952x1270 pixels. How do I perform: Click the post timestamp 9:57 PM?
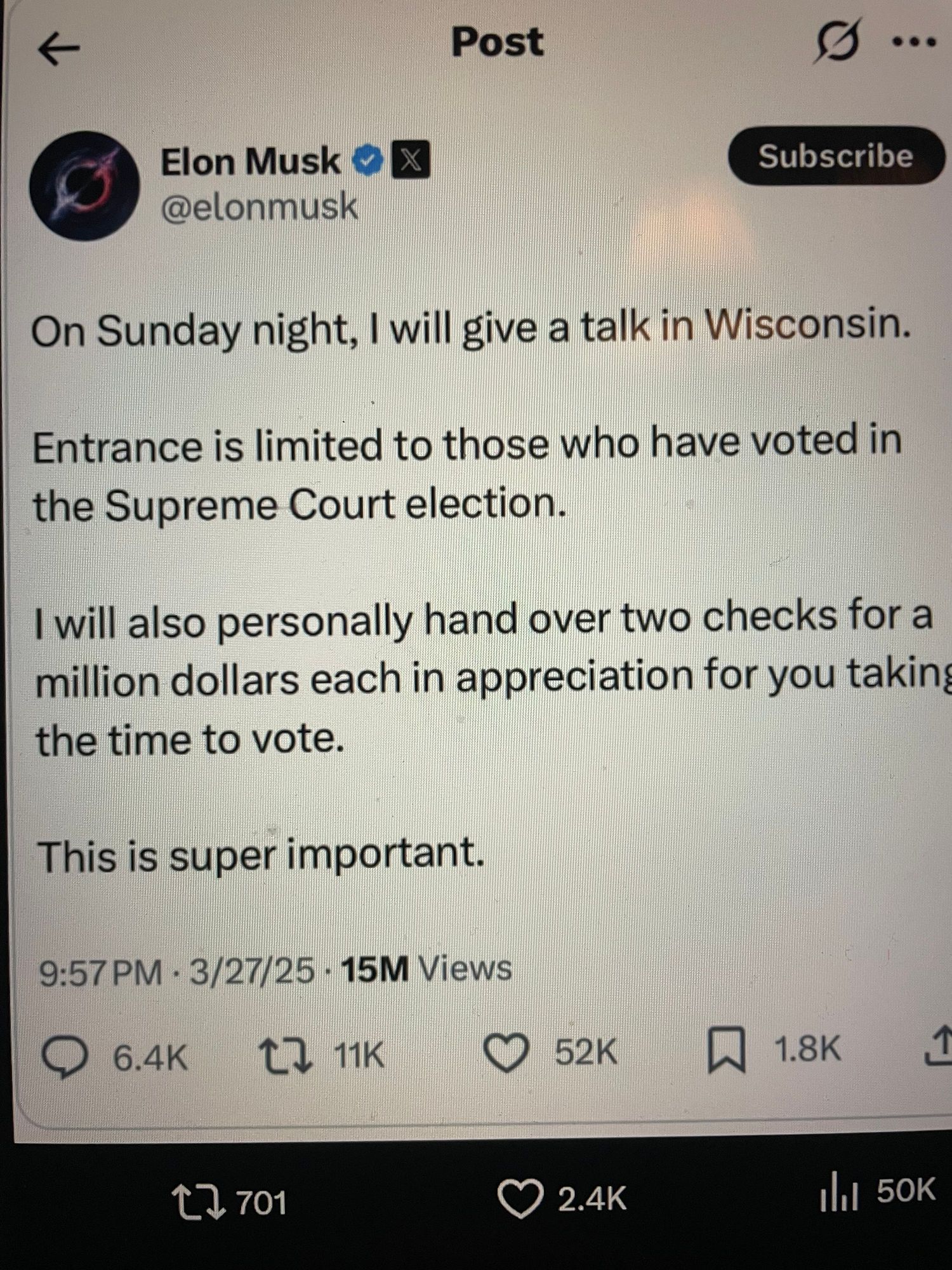coord(100,972)
